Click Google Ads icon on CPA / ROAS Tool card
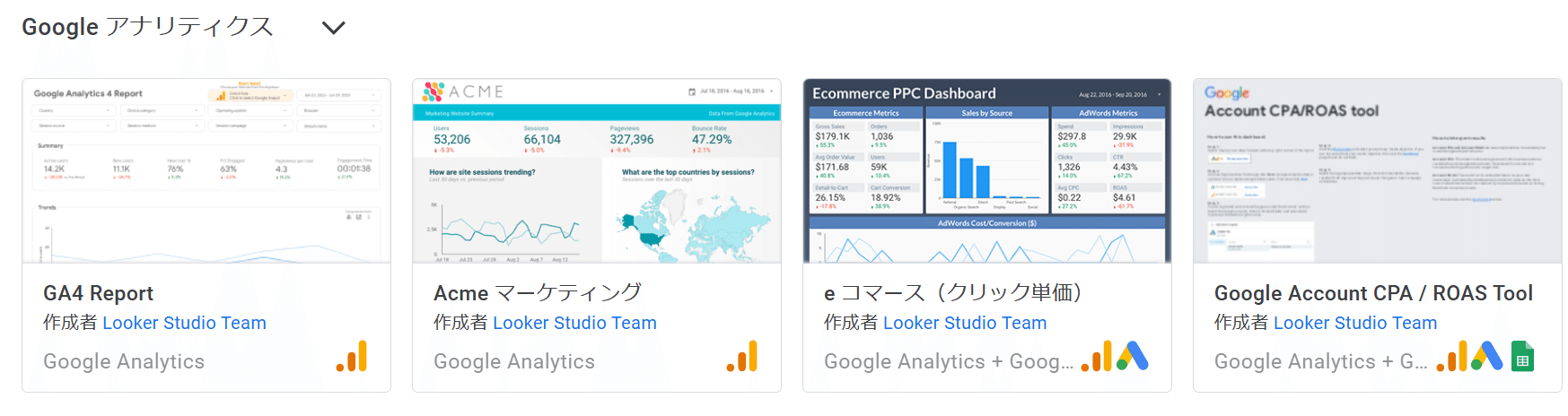 1486,357
